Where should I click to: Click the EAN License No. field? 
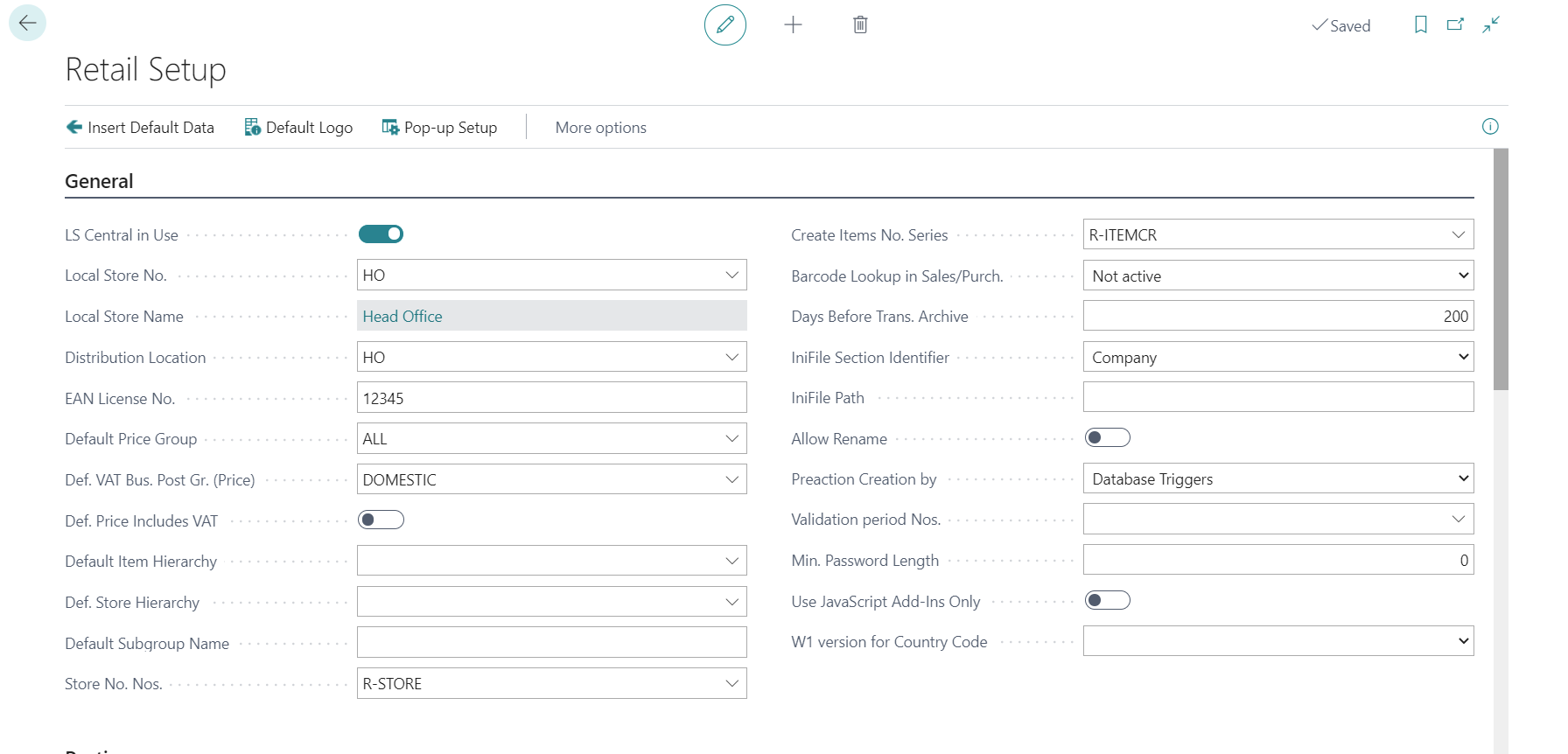[551, 398]
